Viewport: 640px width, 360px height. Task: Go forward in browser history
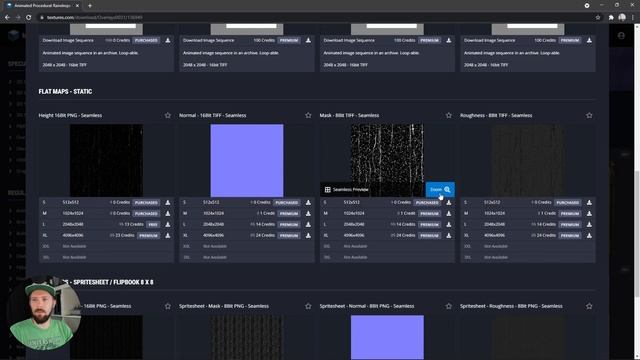click(18, 18)
